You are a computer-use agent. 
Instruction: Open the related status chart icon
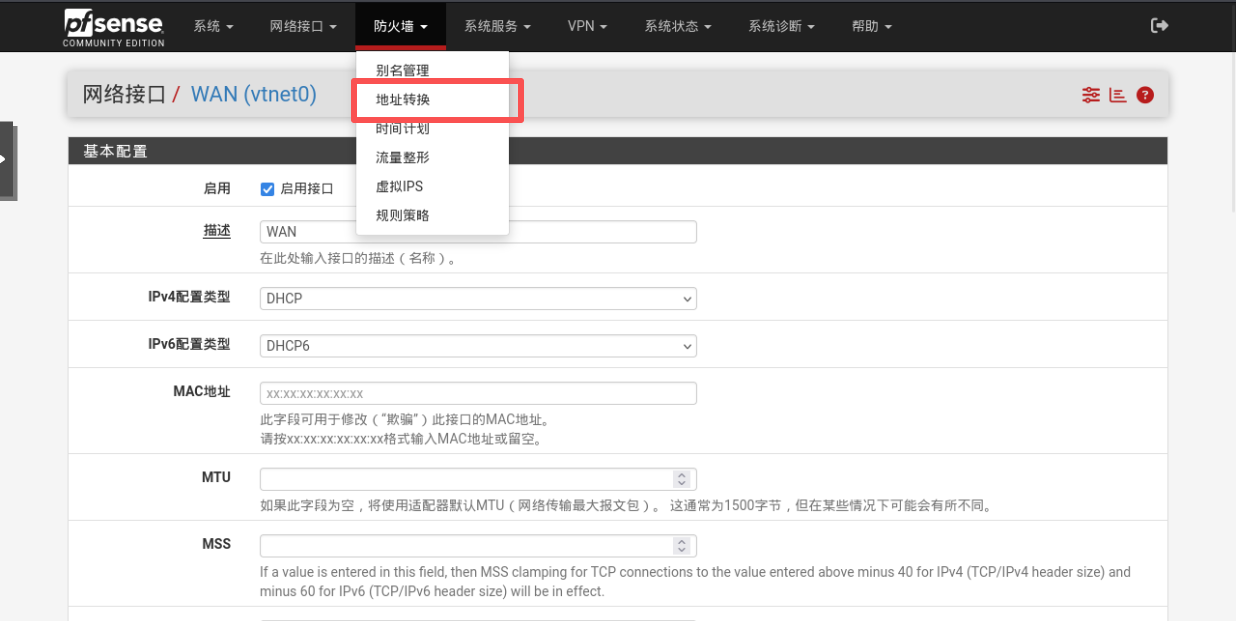pyautogui.click(x=1117, y=95)
